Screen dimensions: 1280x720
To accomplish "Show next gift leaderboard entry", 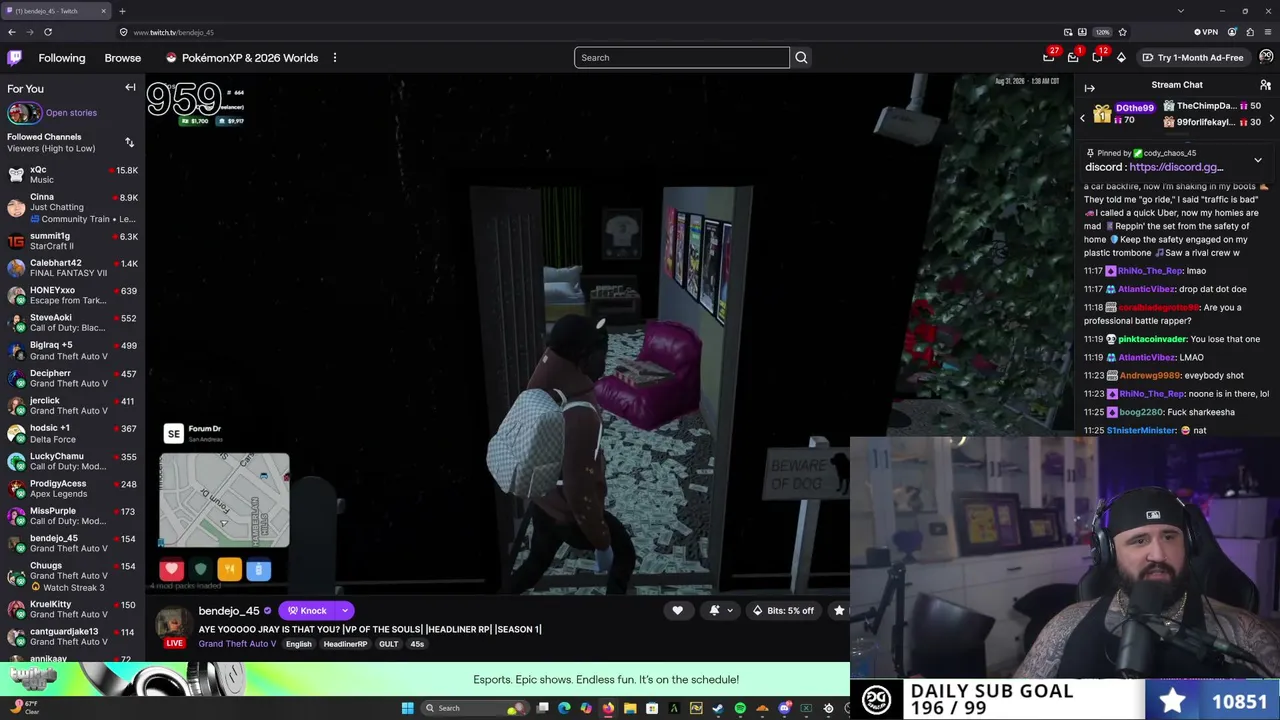I will click(1272, 119).
